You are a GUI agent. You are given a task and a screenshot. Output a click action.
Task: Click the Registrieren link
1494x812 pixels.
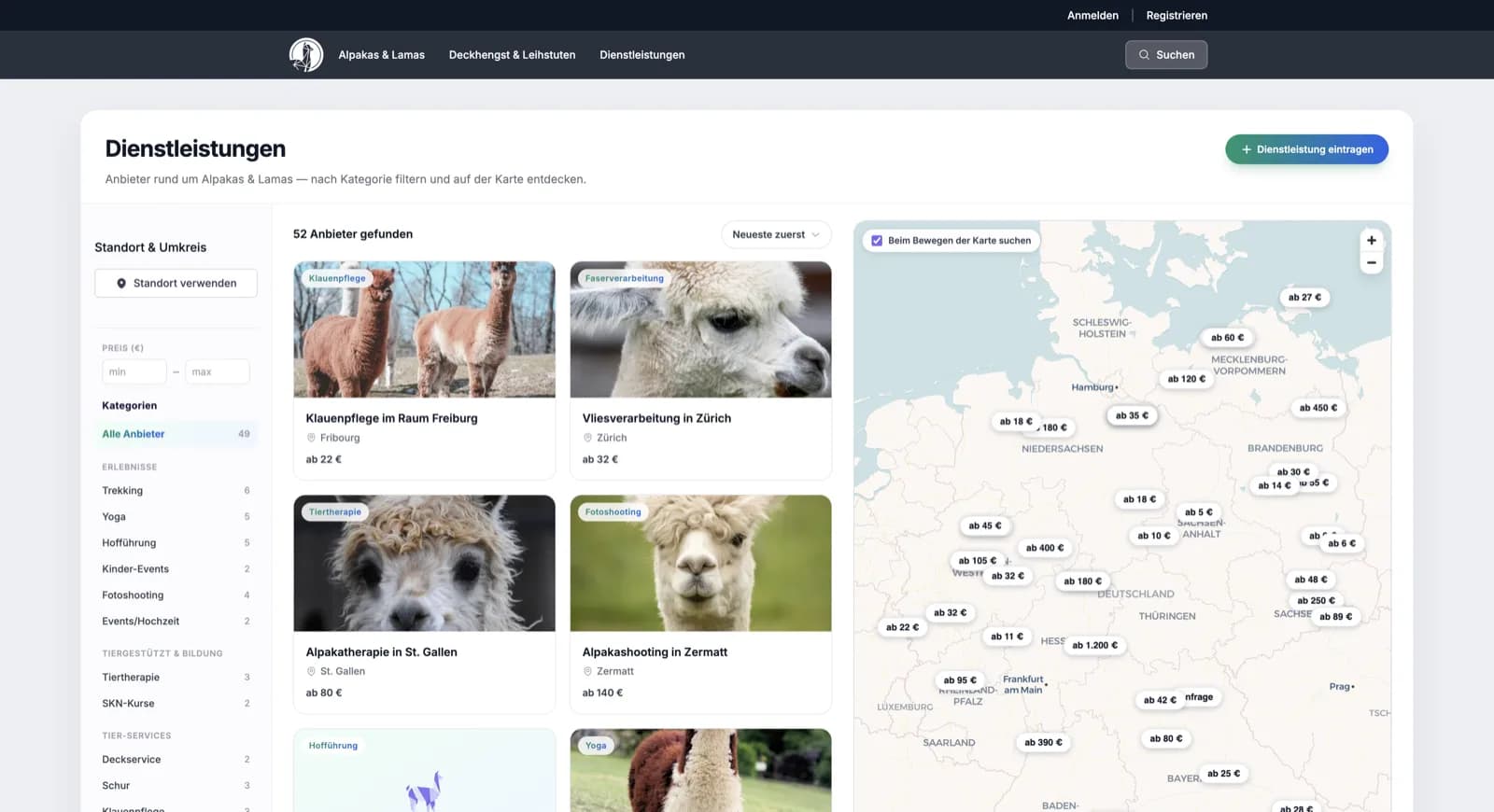[x=1177, y=15]
